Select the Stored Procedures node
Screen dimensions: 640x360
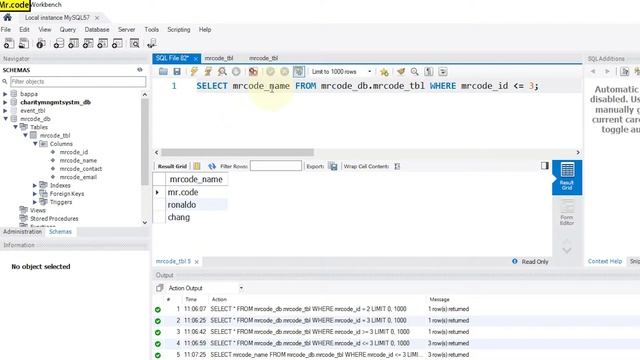pyautogui.click(x=54, y=218)
